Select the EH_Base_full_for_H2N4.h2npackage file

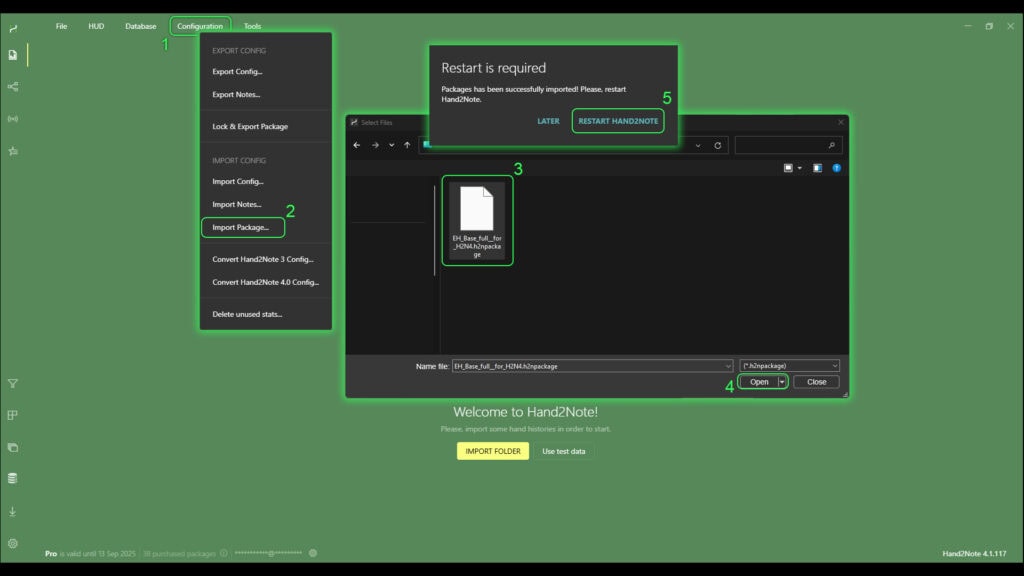pyautogui.click(x=477, y=221)
